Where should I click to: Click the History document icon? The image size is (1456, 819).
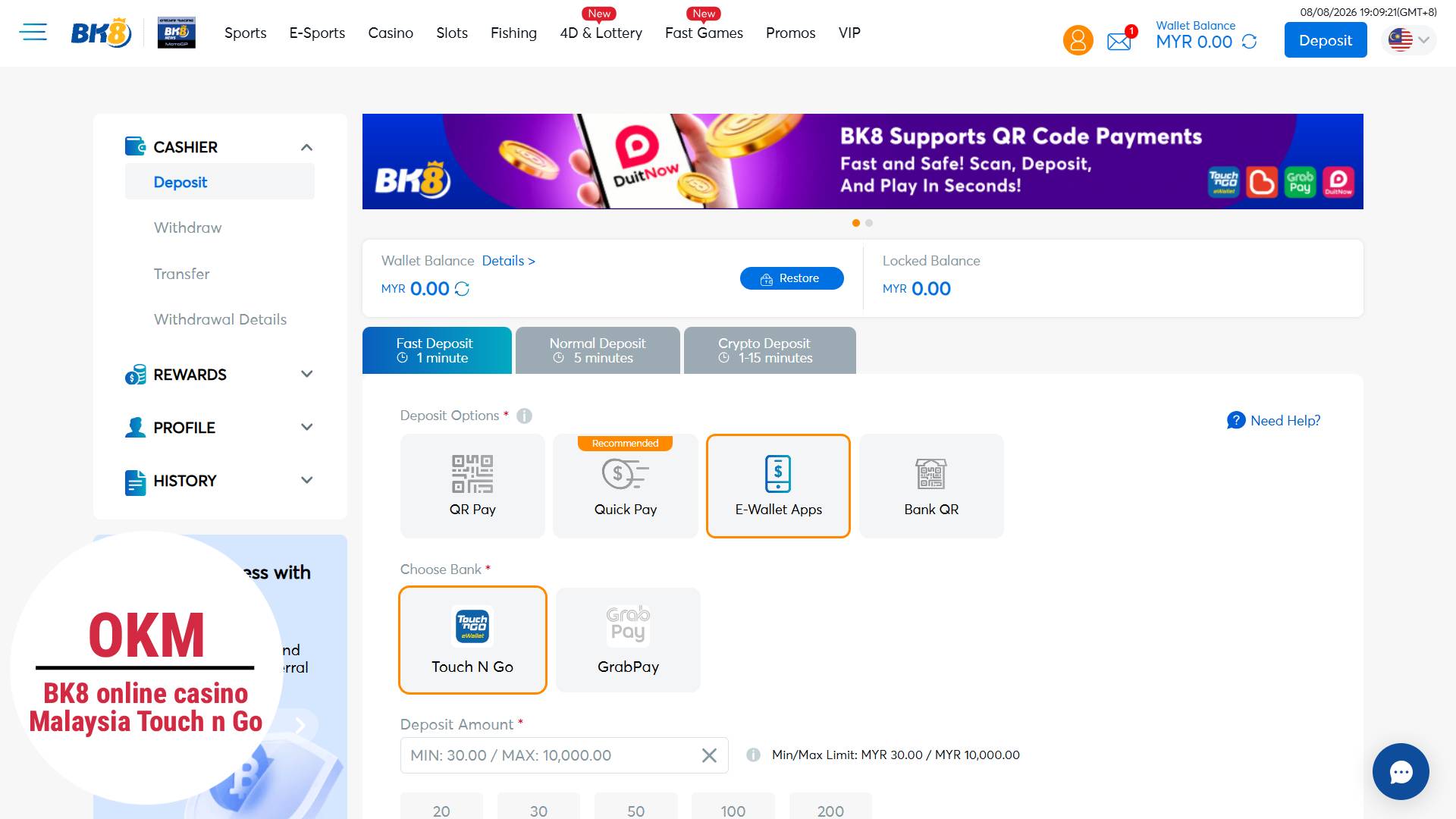[x=135, y=482]
